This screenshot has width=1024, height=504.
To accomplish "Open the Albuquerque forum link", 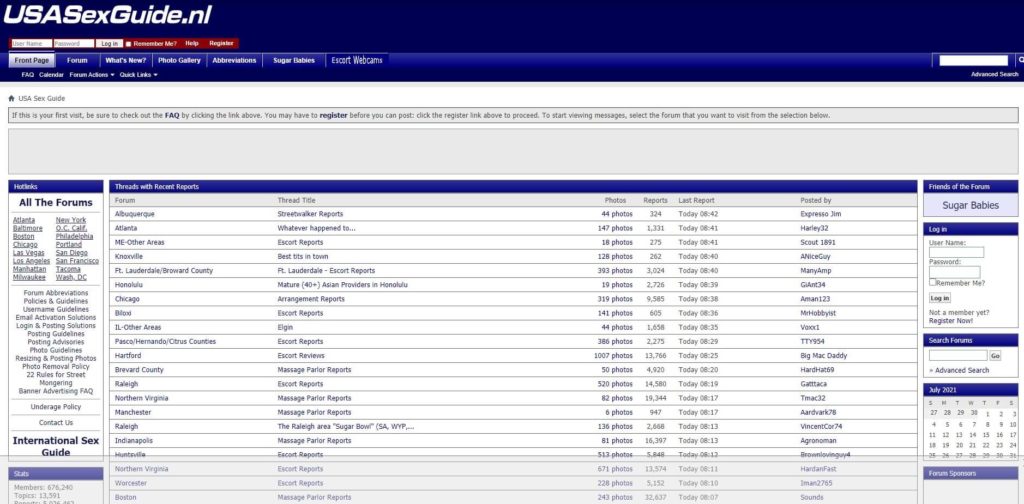I will [x=135, y=214].
